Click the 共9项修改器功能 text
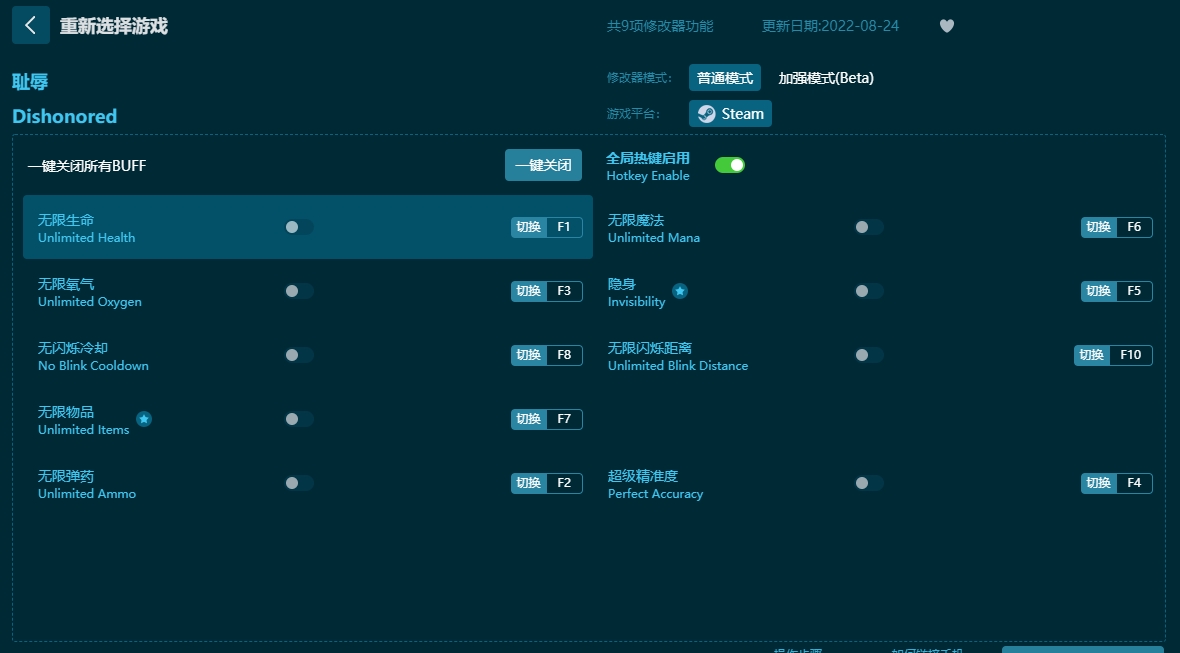This screenshot has width=1180, height=653. (x=660, y=26)
